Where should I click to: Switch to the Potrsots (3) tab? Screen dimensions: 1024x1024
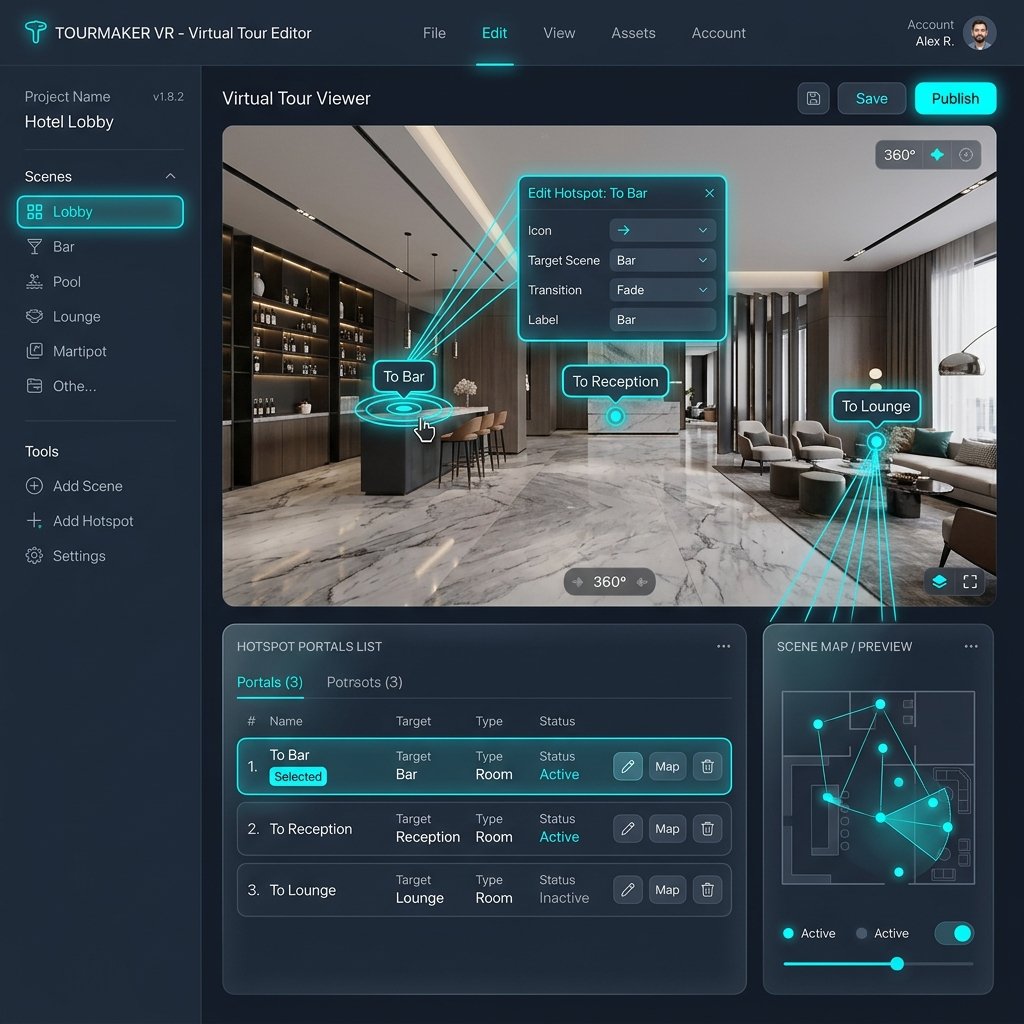[364, 682]
